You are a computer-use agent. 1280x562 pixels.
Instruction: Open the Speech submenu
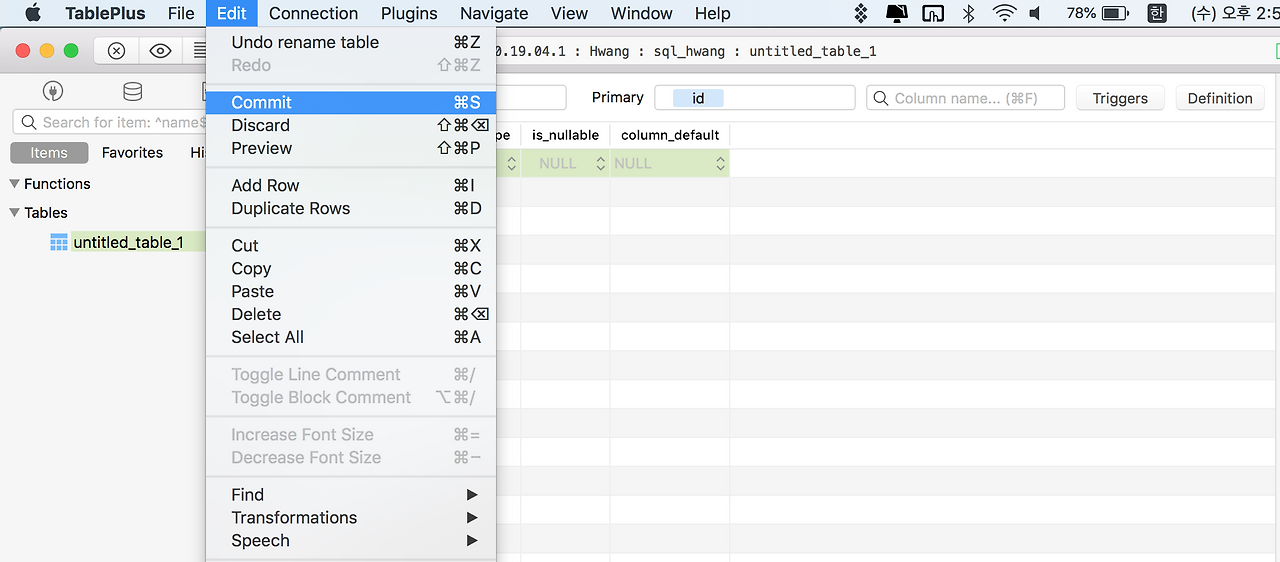click(350, 540)
